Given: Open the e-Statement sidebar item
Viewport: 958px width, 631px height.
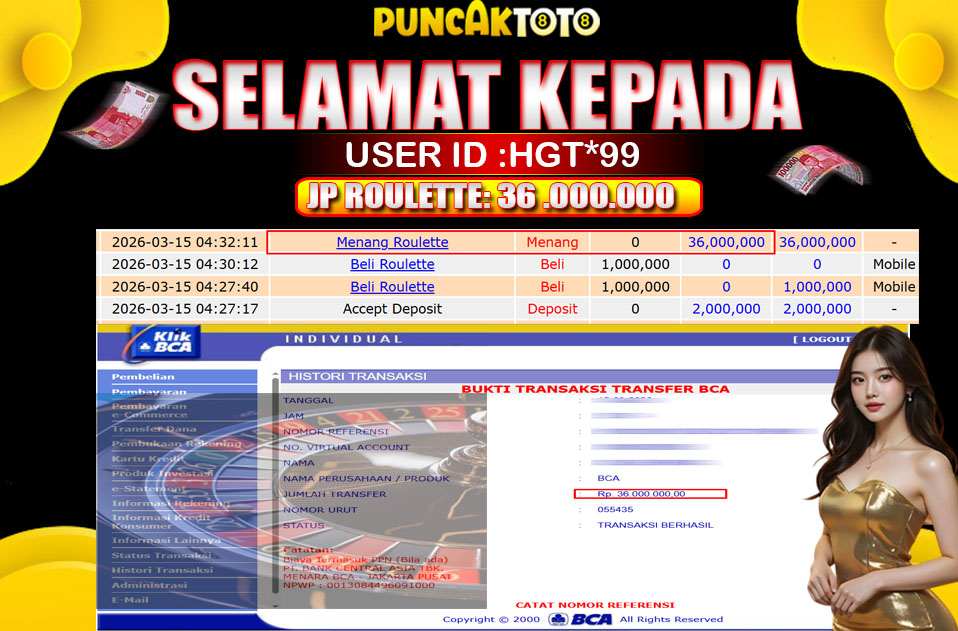Looking at the screenshot, I should point(148,489).
